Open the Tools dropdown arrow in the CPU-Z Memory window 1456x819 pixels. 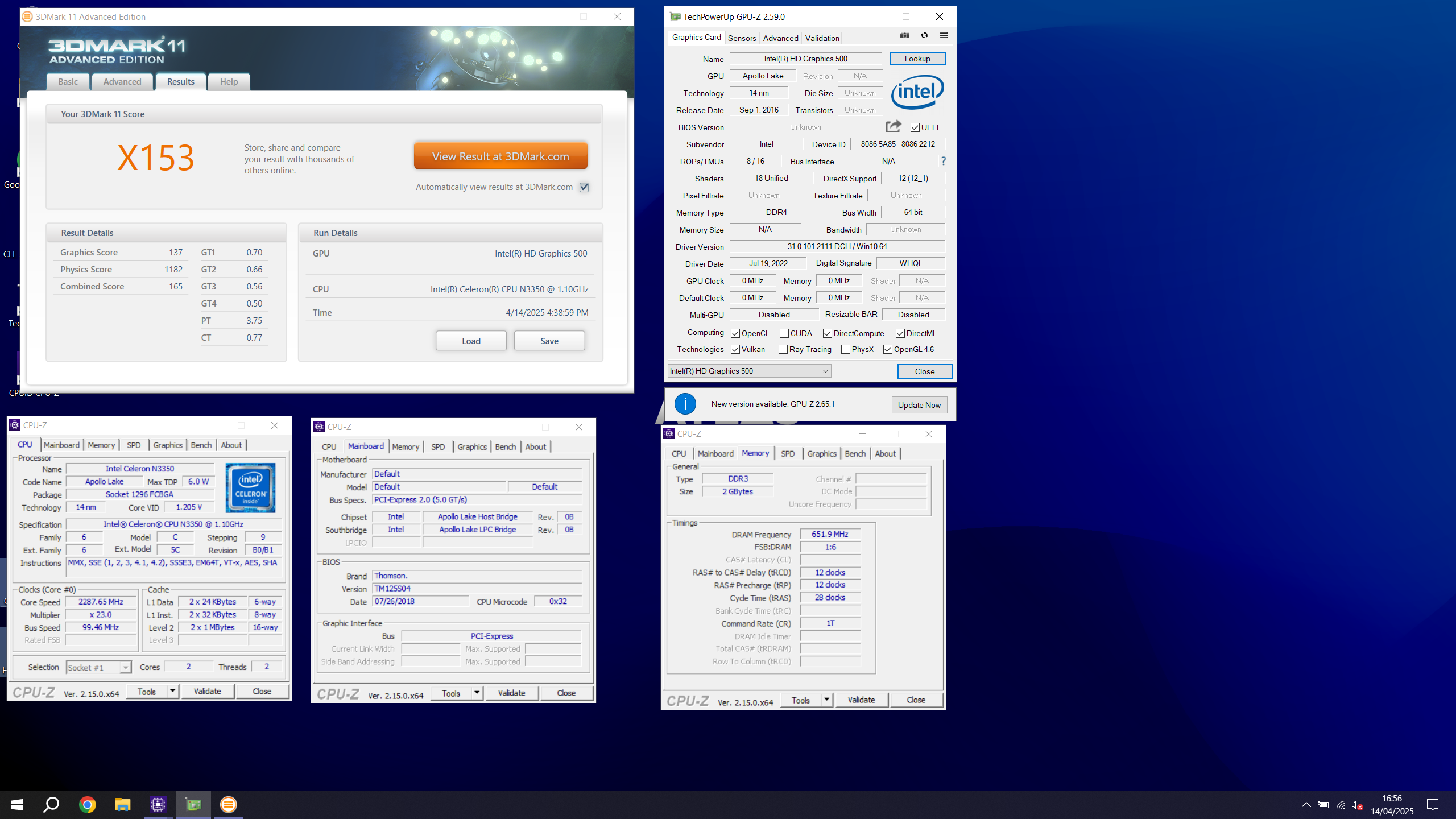click(x=827, y=700)
